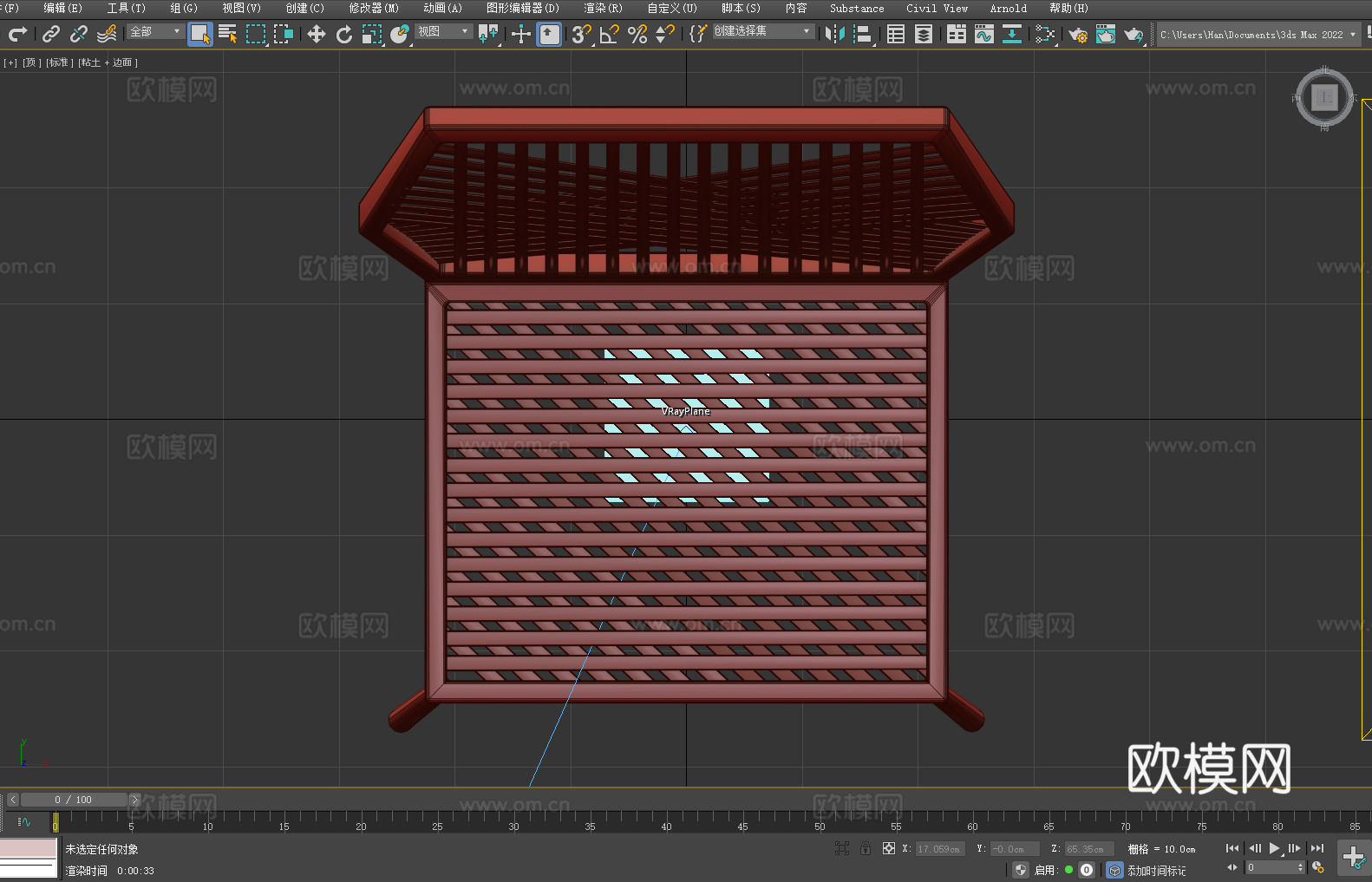Viewport: 1372px width, 882px height.
Task: Click the ViewCube top face
Action: coord(1324,97)
